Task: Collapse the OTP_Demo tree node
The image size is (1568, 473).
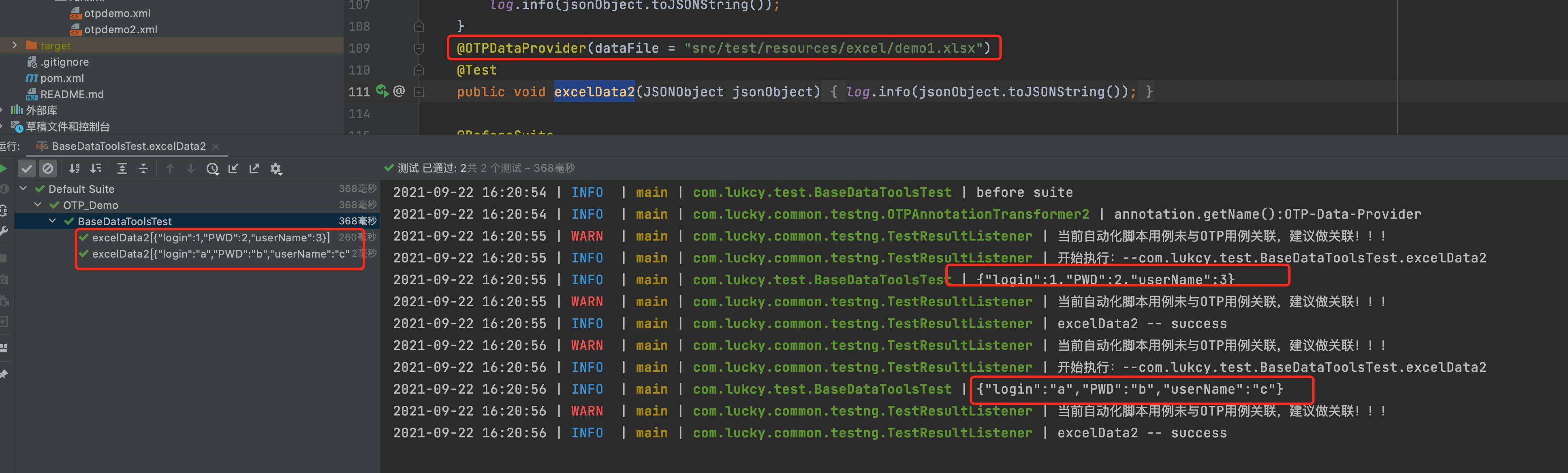Action: (x=38, y=205)
